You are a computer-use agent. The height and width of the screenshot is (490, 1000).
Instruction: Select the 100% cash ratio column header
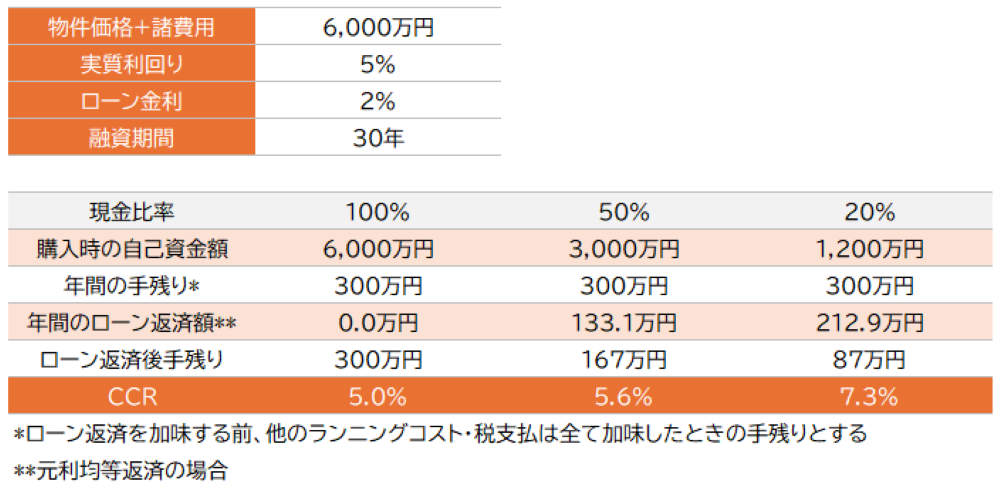pos(378,212)
